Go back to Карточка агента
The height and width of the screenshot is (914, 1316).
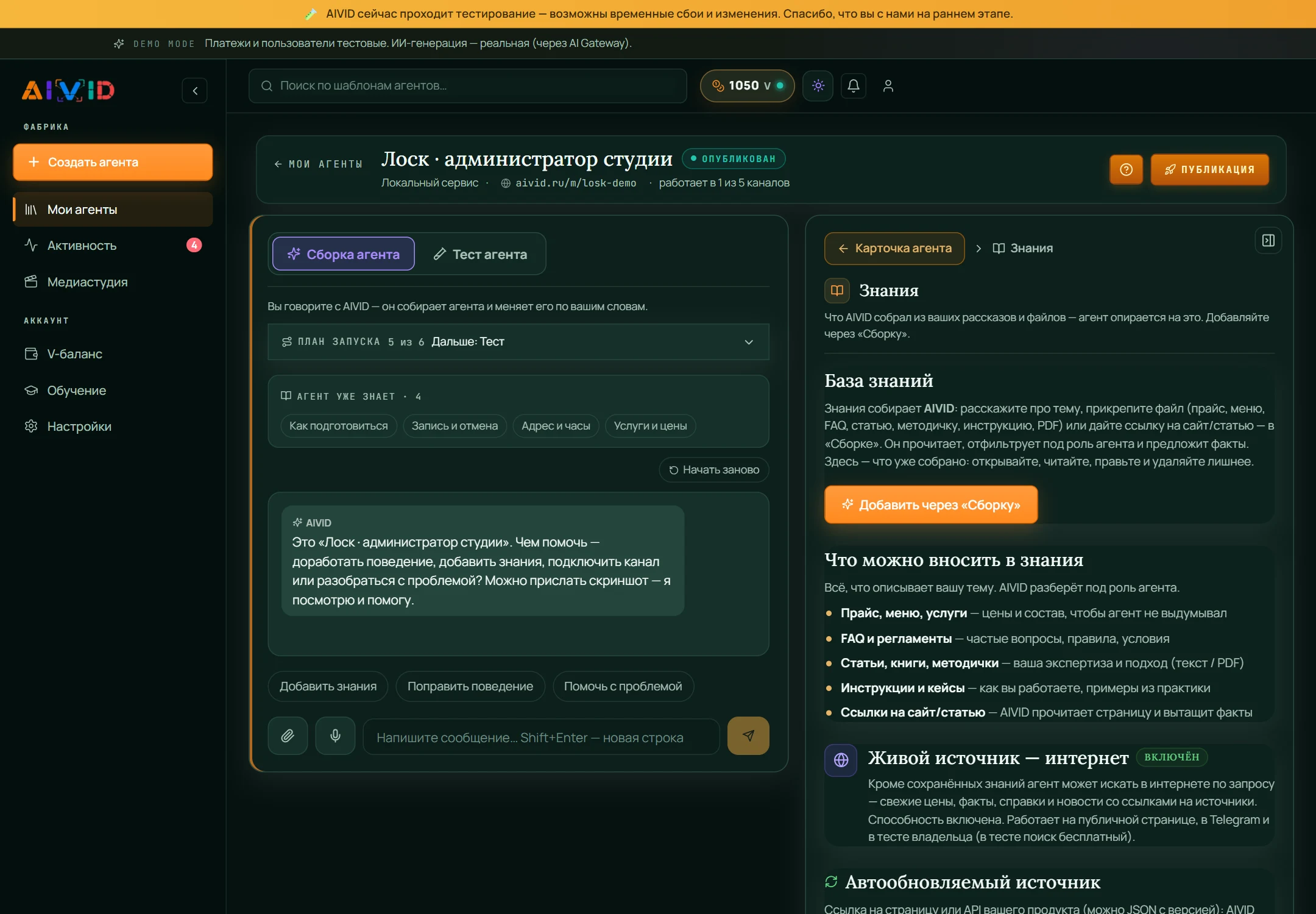click(x=894, y=248)
